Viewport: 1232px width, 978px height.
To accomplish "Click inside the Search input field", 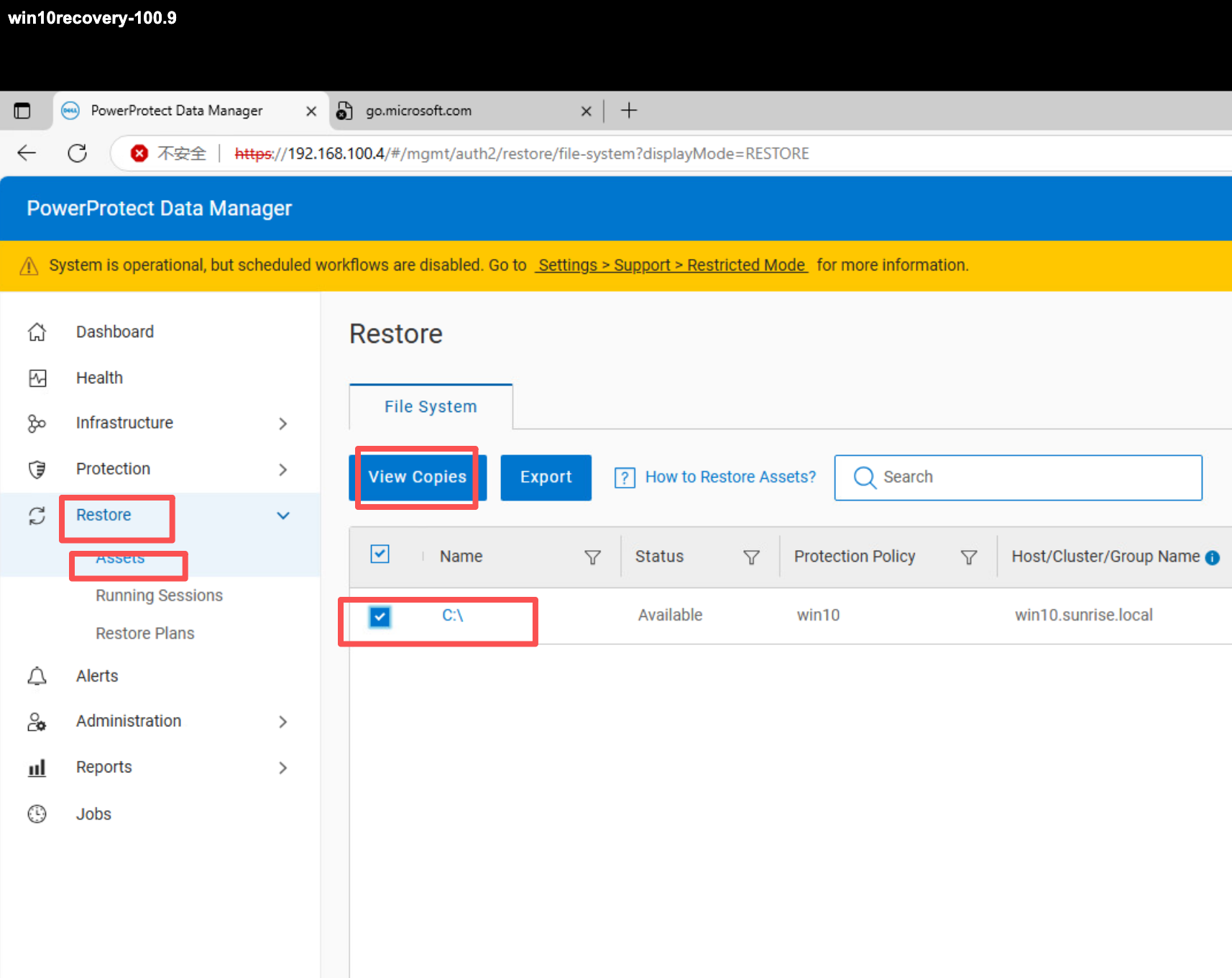I will pyautogui.click(x=1019, y=477).
